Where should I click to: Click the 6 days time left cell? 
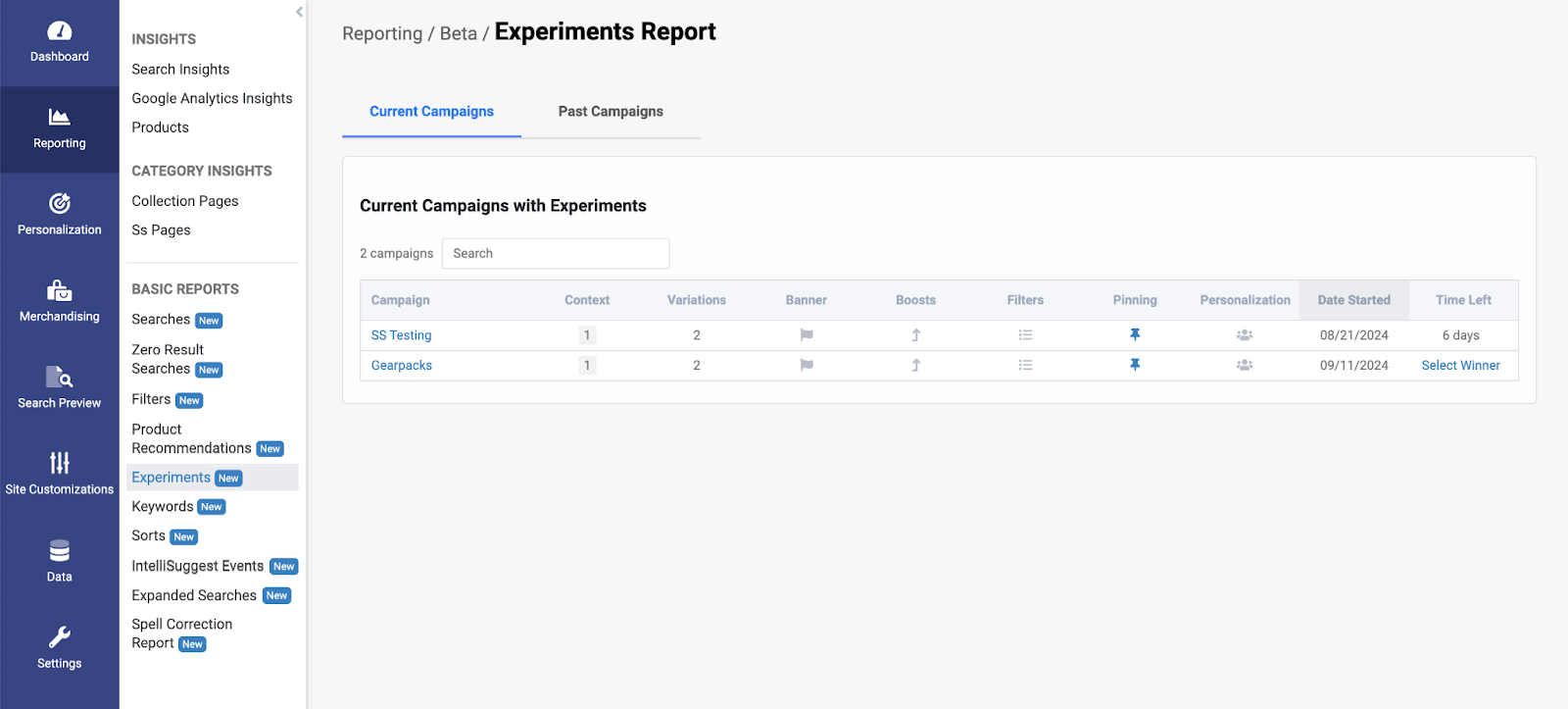pos(1460,335)
